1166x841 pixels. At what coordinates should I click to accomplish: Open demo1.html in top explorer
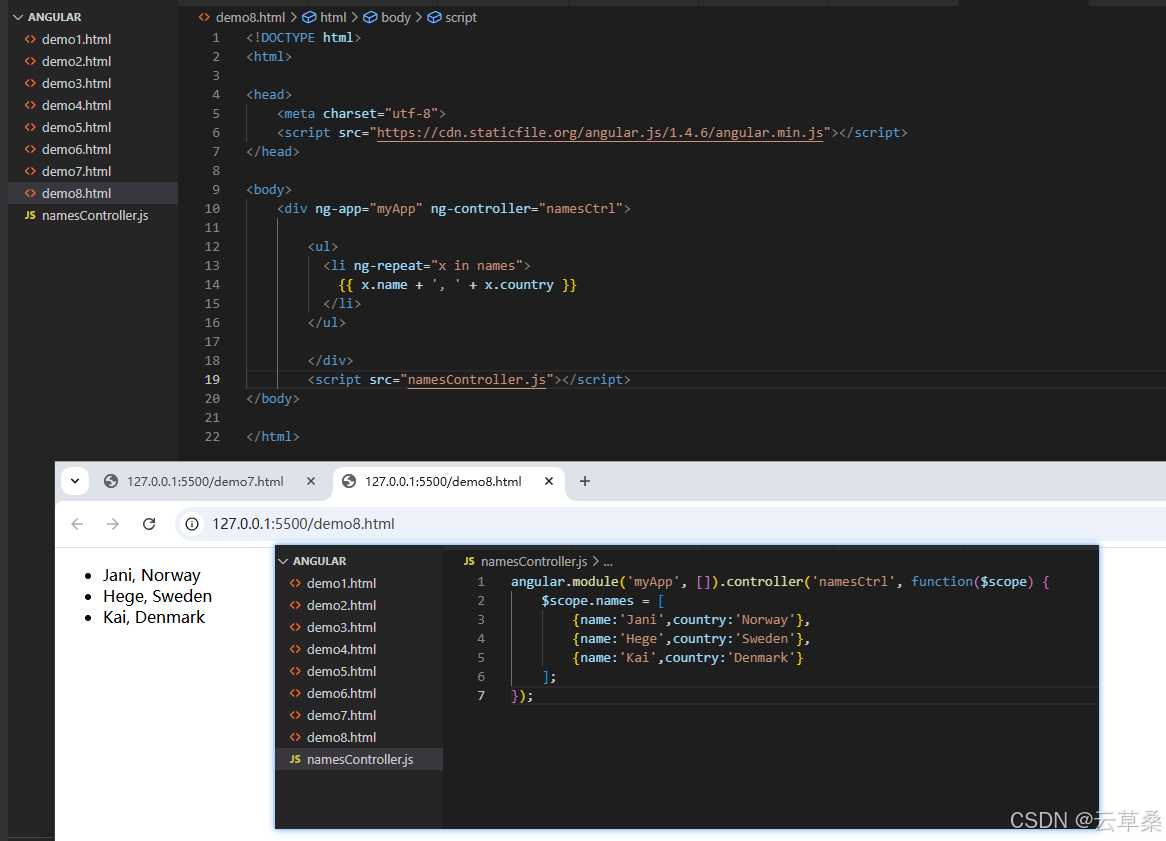(x=77, y=39)
